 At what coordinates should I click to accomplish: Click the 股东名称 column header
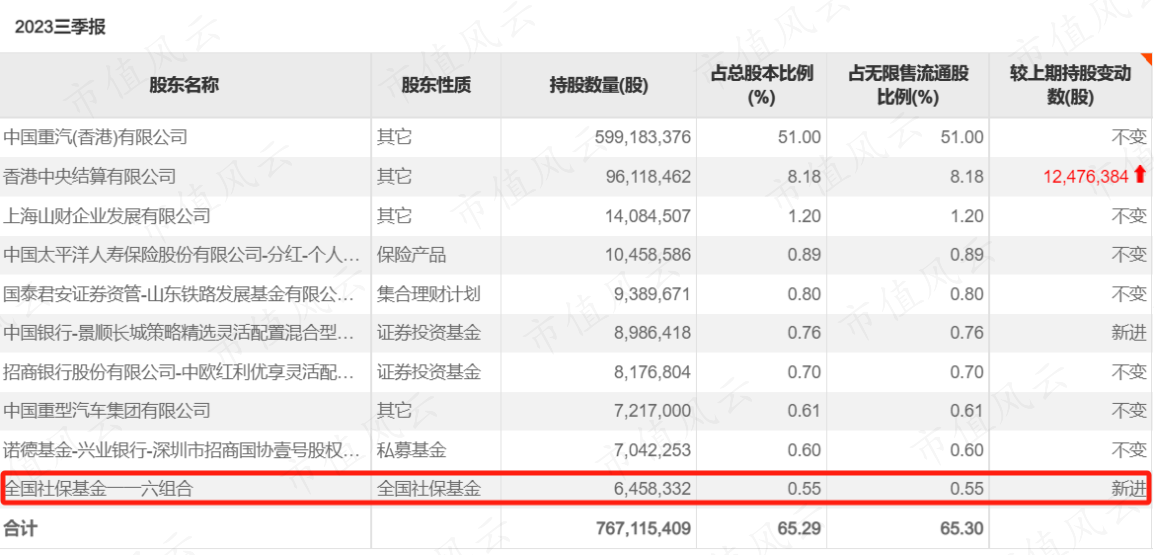tap(185, 85)
